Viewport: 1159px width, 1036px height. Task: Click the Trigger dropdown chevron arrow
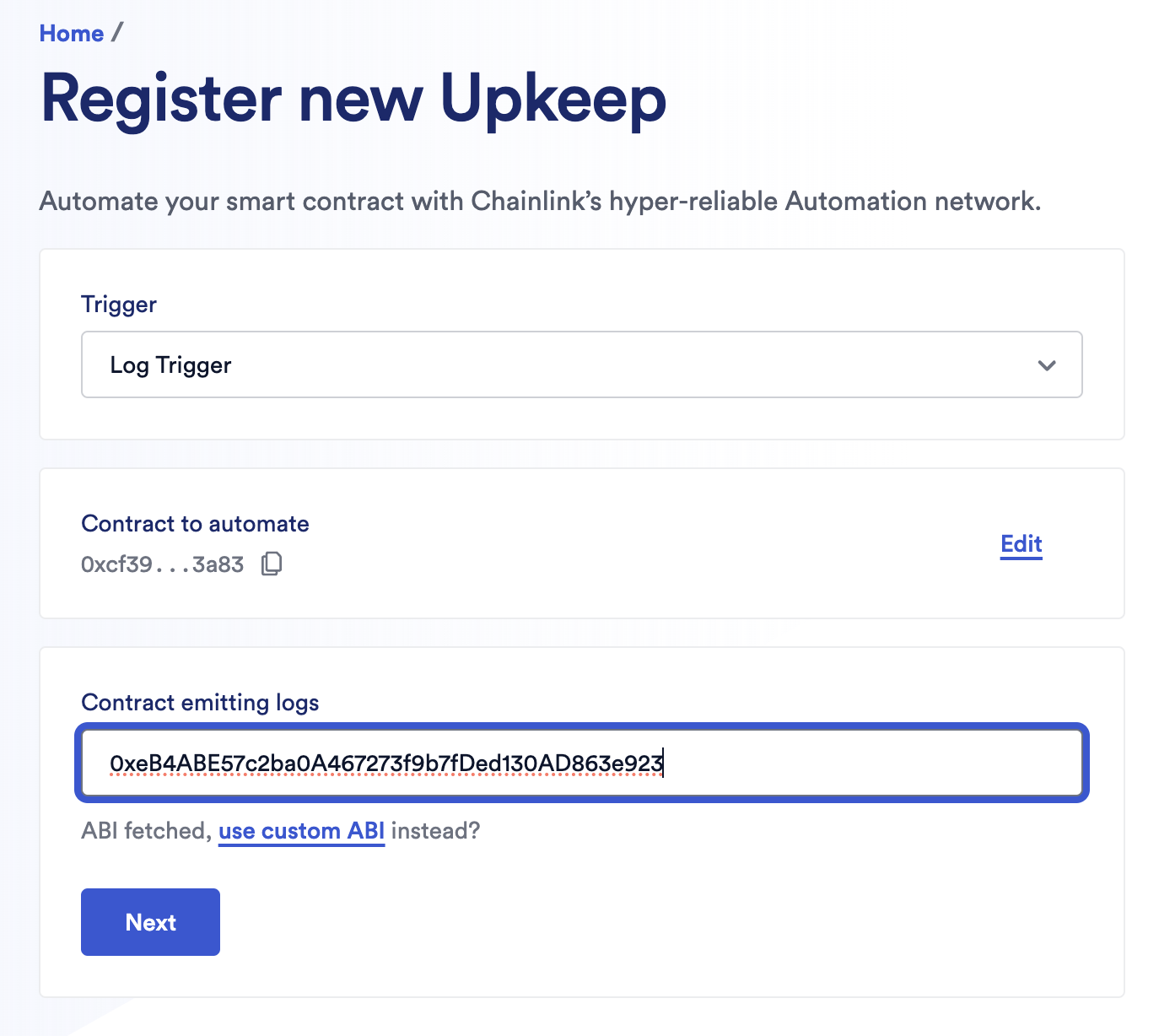[1047, 365]
